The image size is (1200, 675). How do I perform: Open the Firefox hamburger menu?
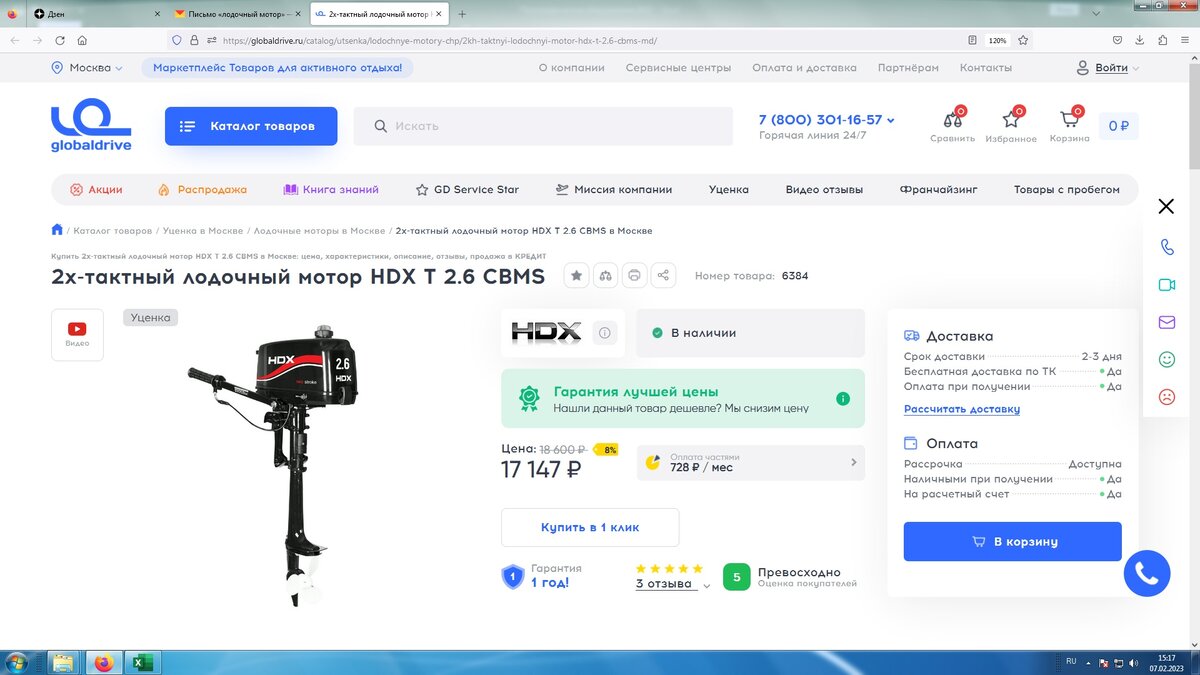click(1185, 41)
